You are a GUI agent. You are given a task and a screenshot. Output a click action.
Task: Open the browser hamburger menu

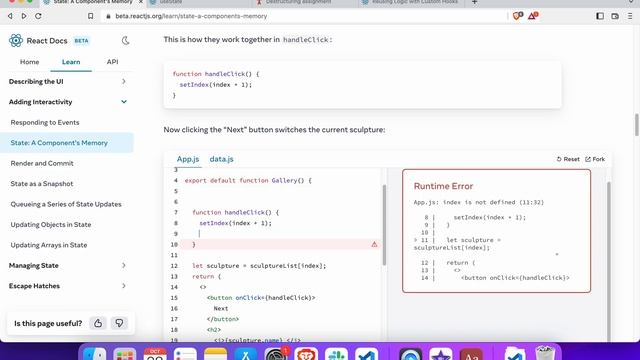click(x=630, y=16)
